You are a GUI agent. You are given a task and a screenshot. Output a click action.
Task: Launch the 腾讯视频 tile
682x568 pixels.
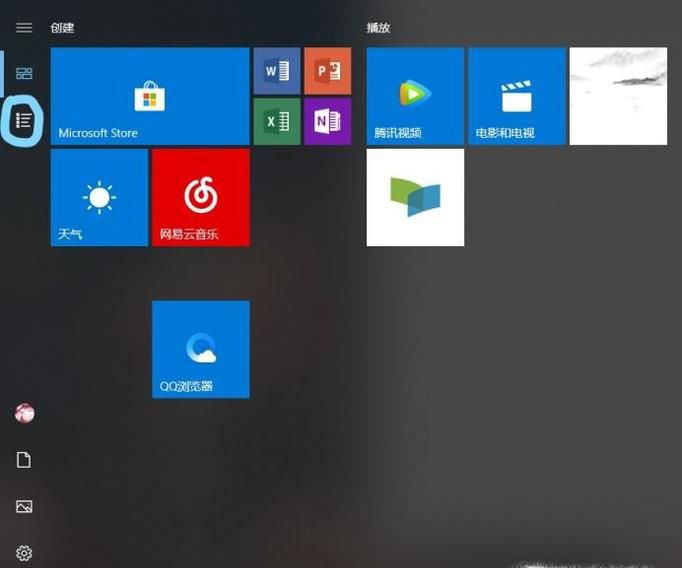415,96
